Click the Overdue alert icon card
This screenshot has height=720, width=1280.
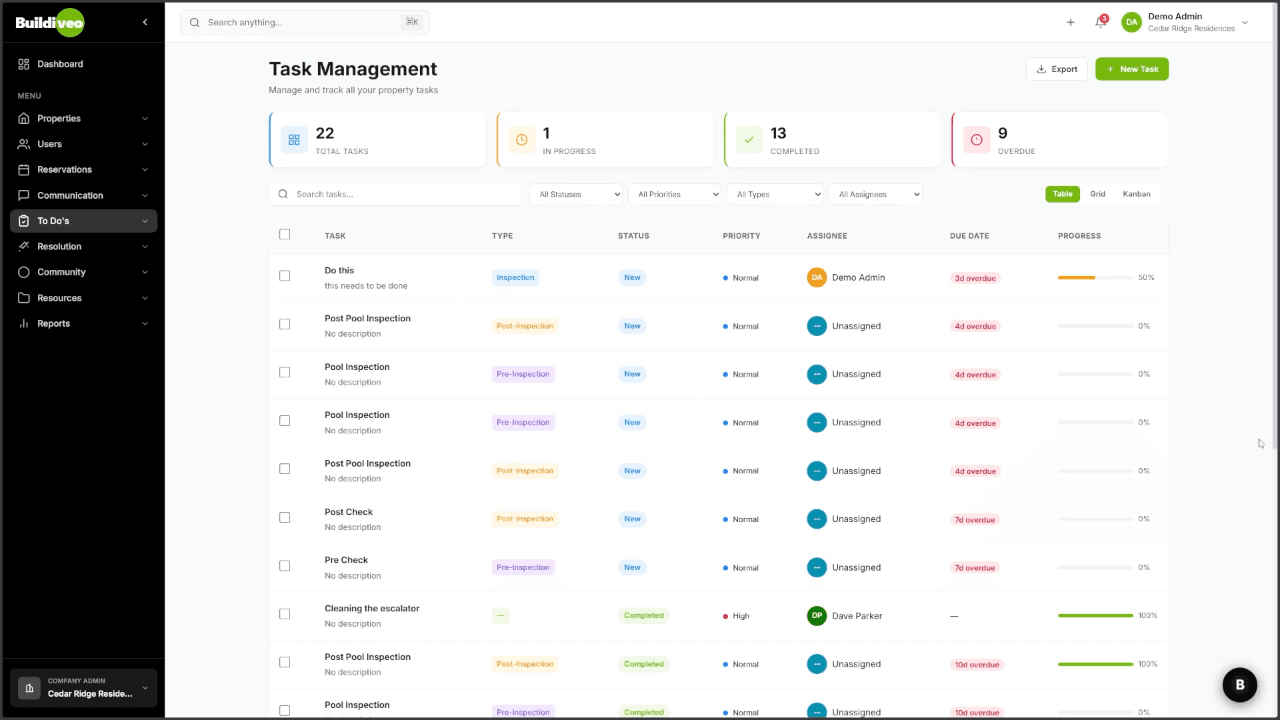[x=976, y=140]
